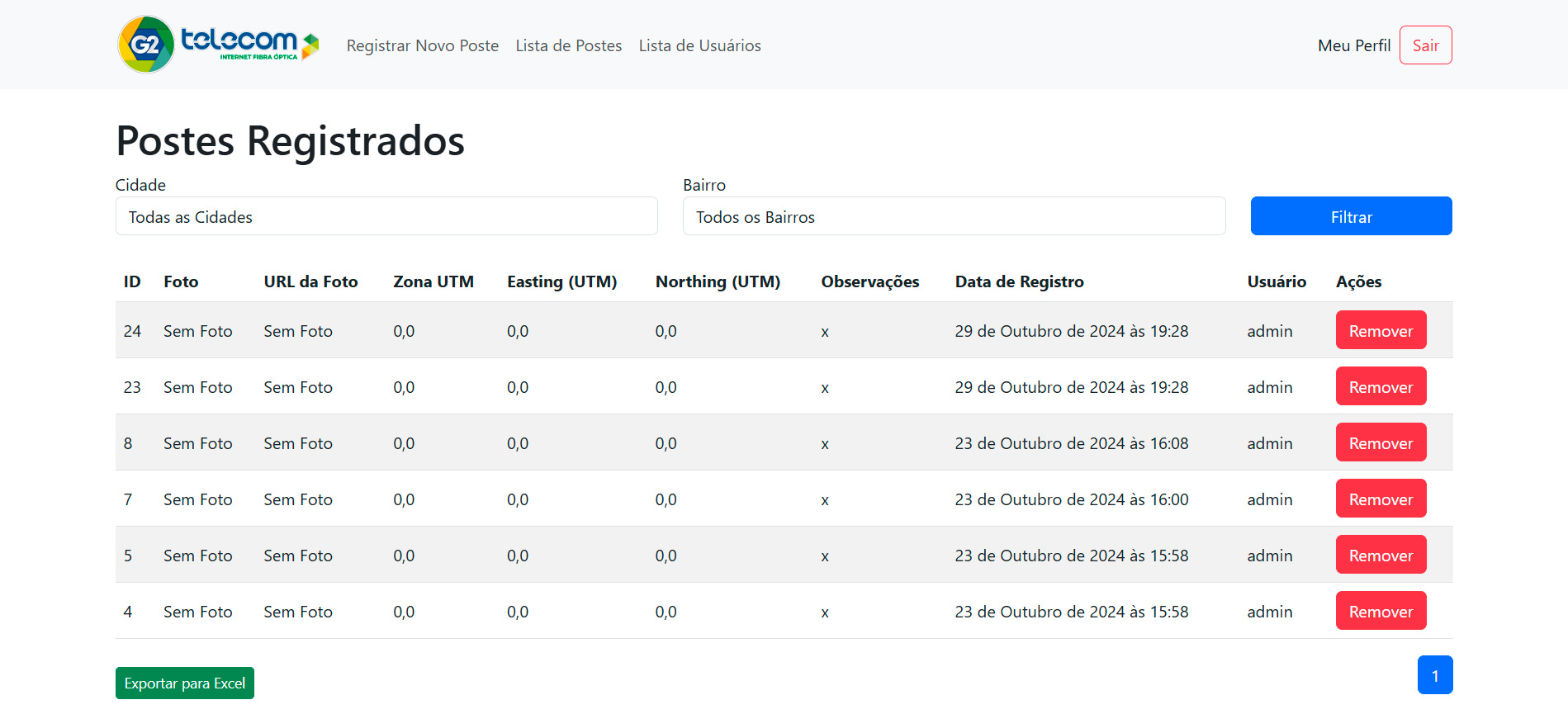The image size is (1568, 714).
Task: Click URL da Foto cell in row 5
Action: 298,556
